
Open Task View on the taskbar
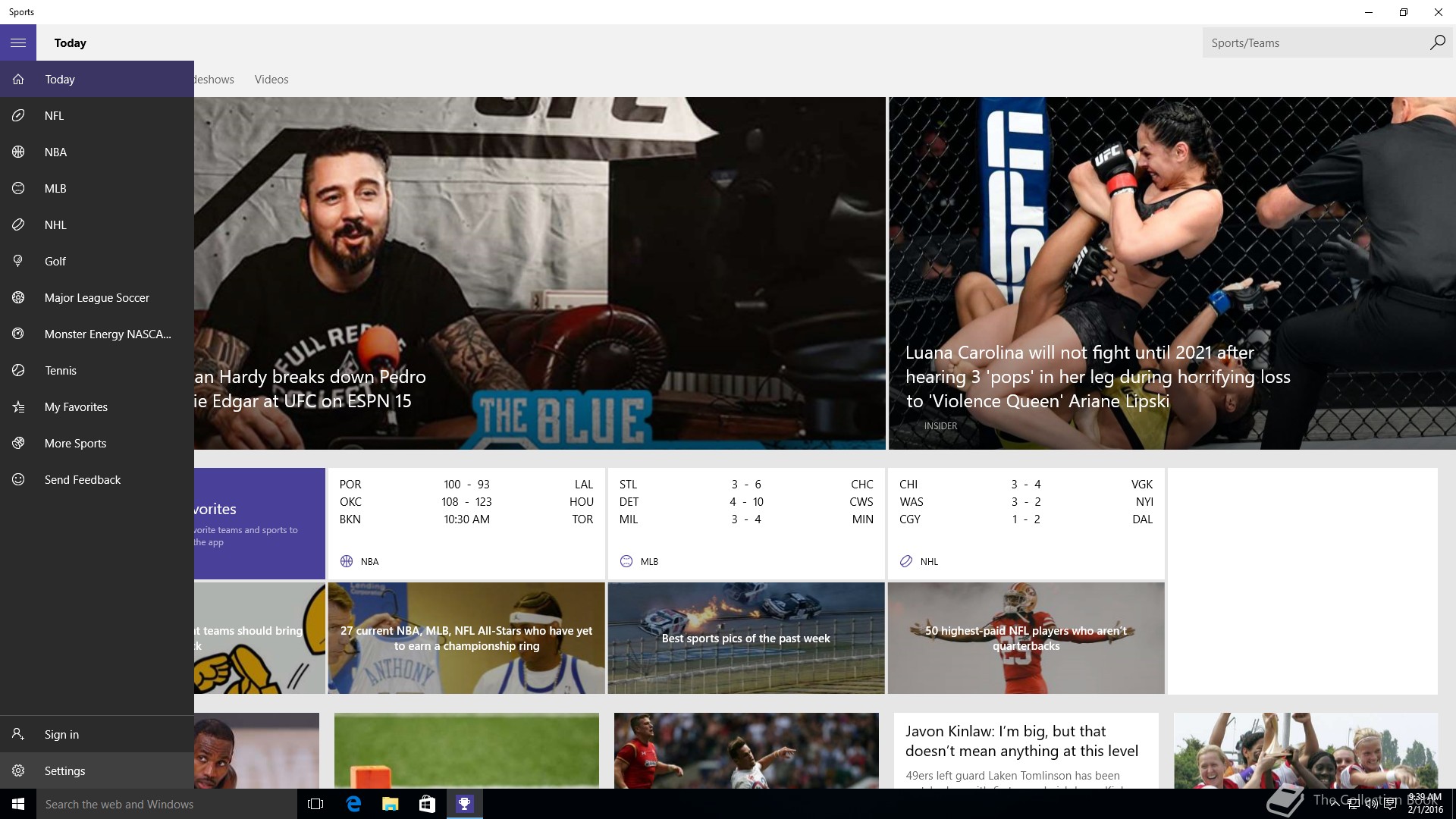point(315,804)
